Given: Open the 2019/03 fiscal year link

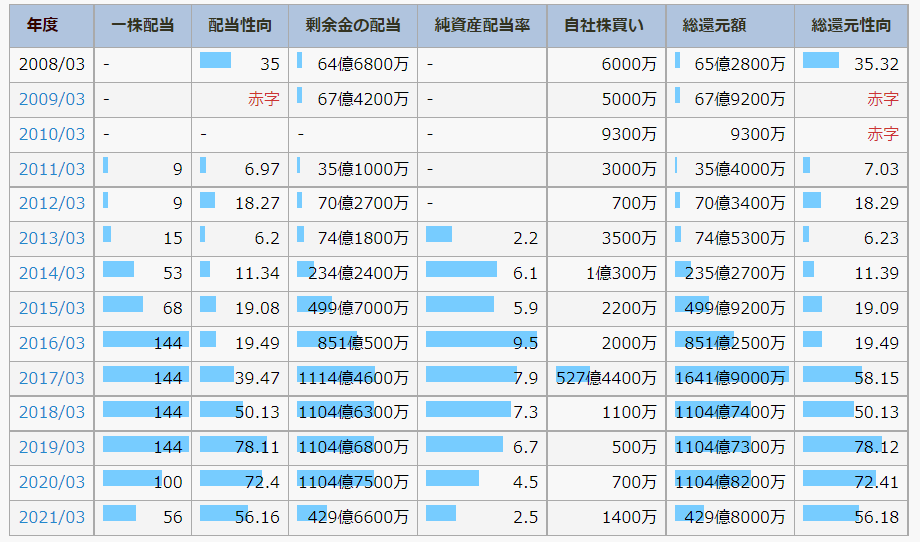Looking at the screenshot, I should point(52,448).
